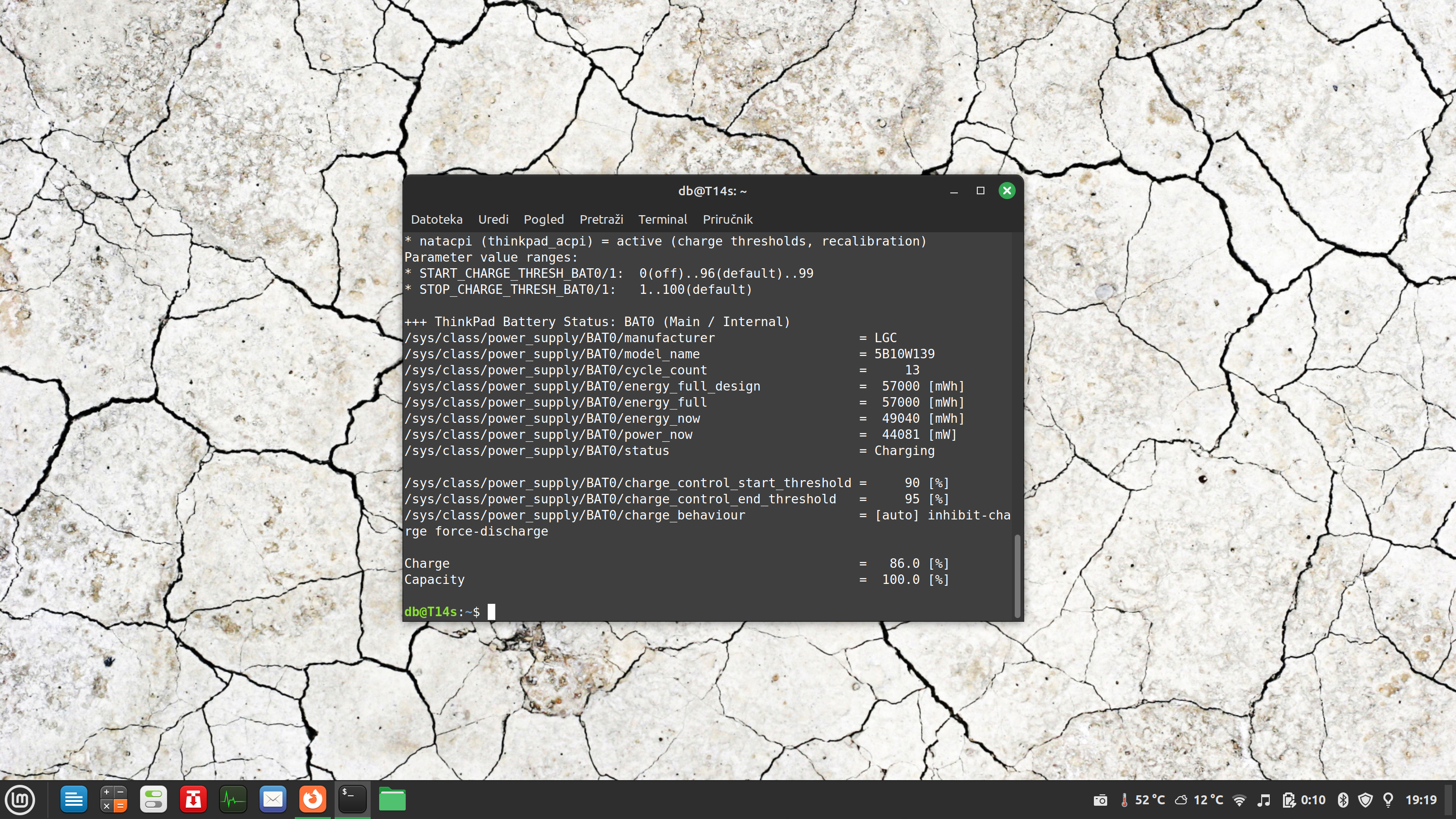Screen dimensions: 1456x819
Task: Open the weather applet cloud icon
Action: (x=1181, y=800)
